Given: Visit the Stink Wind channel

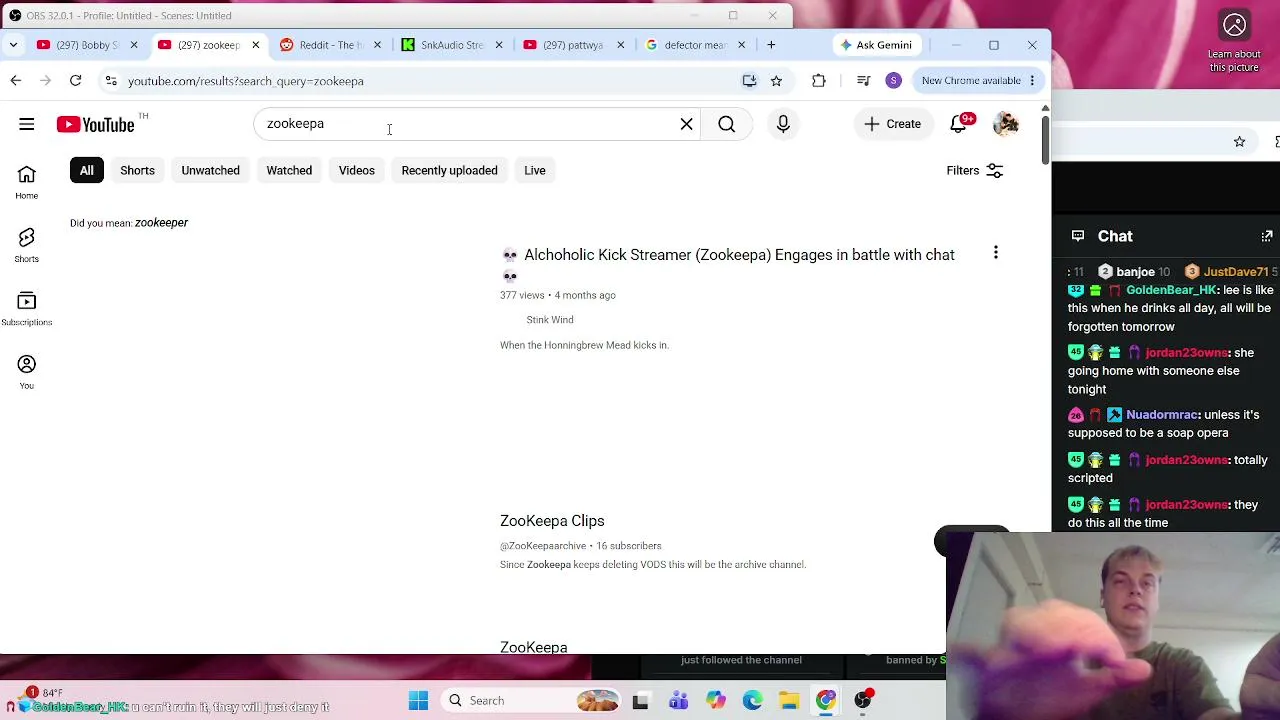Looking at the screenshot, I should (550, 320).
